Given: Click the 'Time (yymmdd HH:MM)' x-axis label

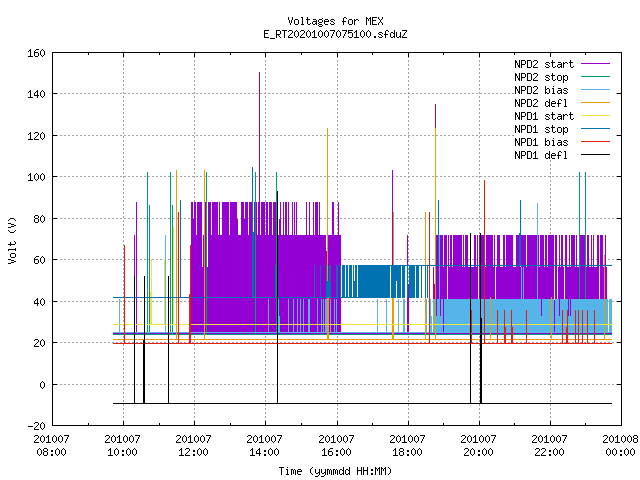Looking at the screenshot, I should pos(335,471).
